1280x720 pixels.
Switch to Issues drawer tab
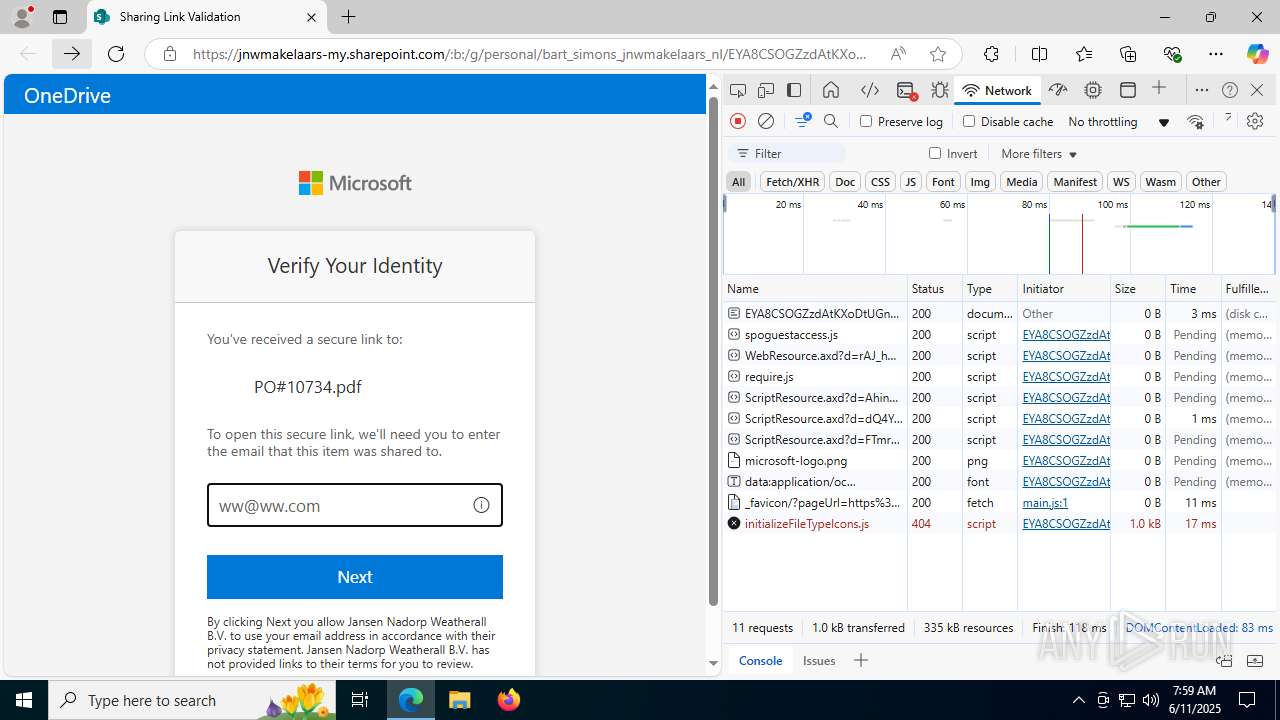coord(819,660)
